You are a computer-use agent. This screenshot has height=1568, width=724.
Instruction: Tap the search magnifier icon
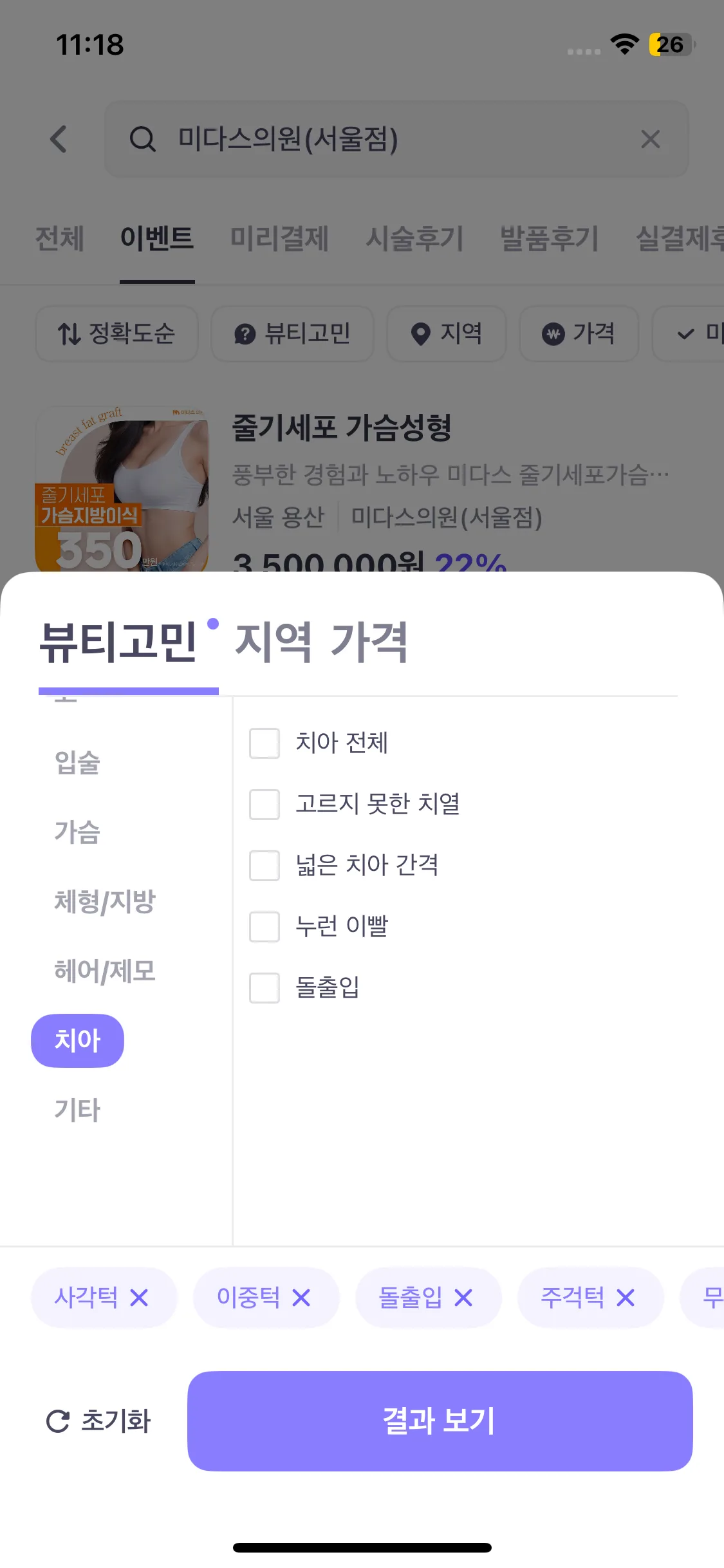tap(142, 139)
